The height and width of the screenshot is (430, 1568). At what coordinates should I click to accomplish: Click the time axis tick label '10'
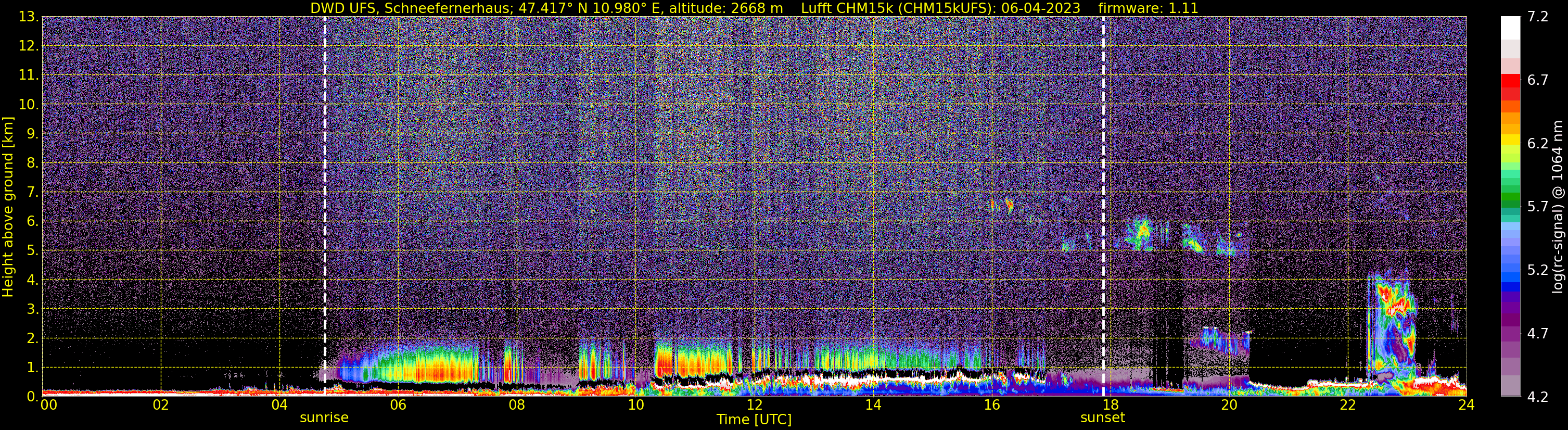click(x=635, y=405)
